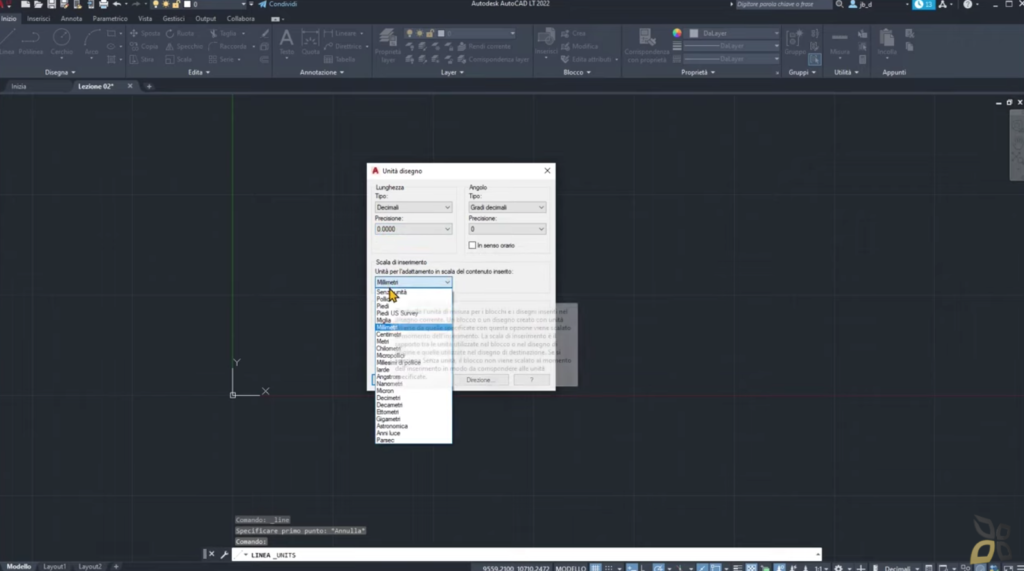Click the Copia copy tool
Viewport: 1024px width, 571px height.
(x=144, y=46)
